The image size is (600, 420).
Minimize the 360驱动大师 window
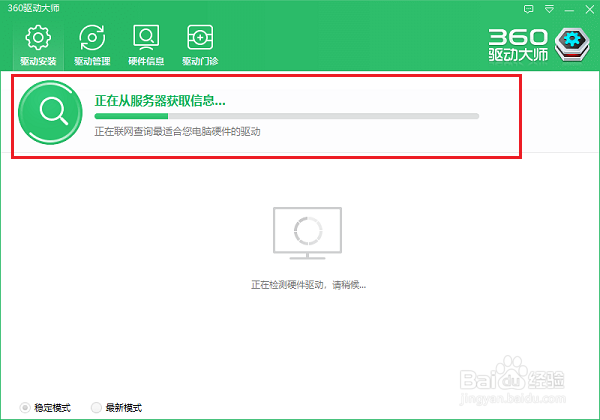pos(569,10)
